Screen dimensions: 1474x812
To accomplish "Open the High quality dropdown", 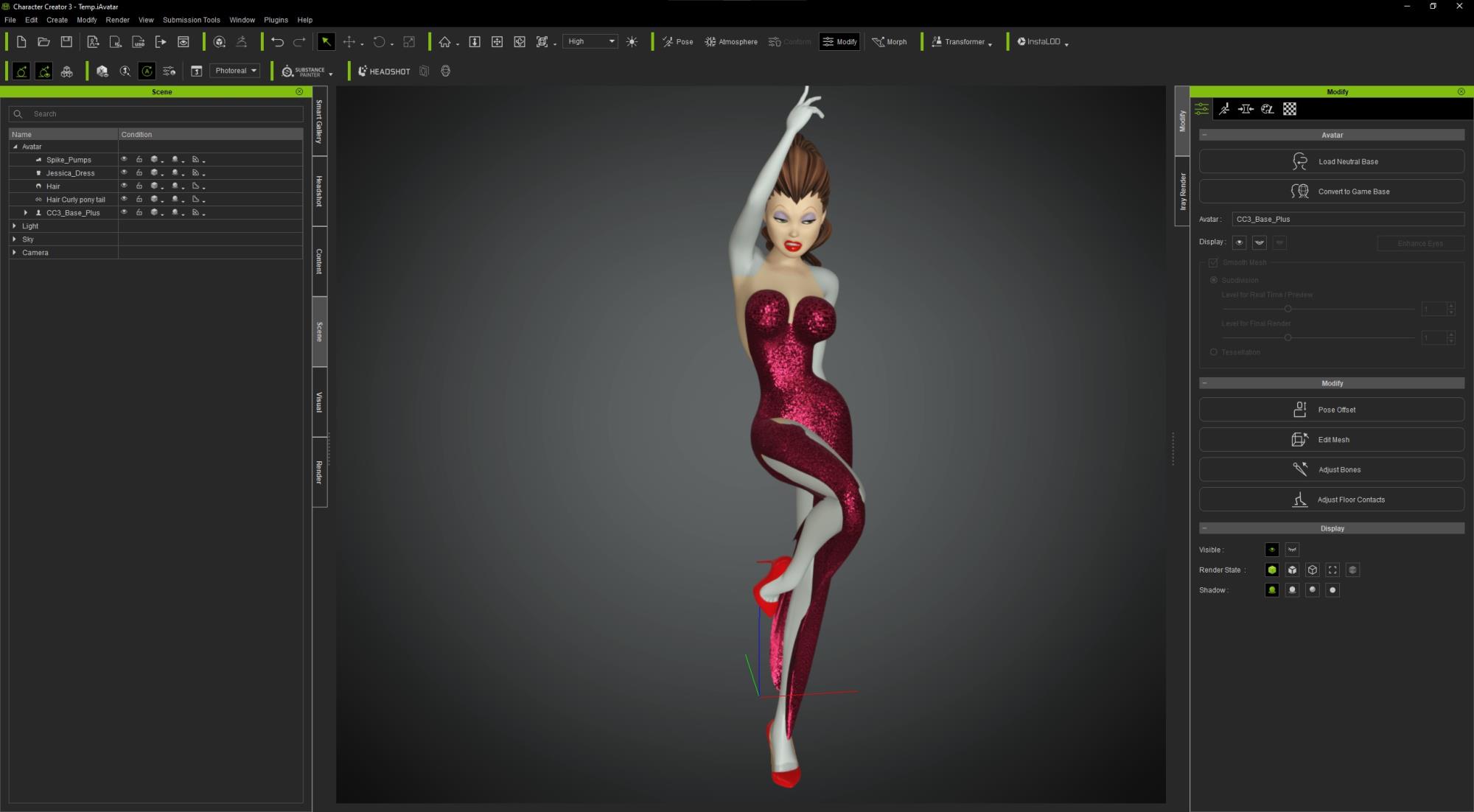I will point(590,42).
